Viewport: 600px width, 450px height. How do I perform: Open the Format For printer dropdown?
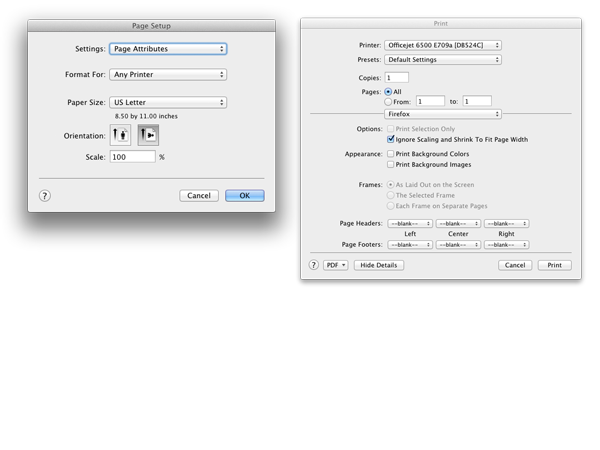point(168,74)
